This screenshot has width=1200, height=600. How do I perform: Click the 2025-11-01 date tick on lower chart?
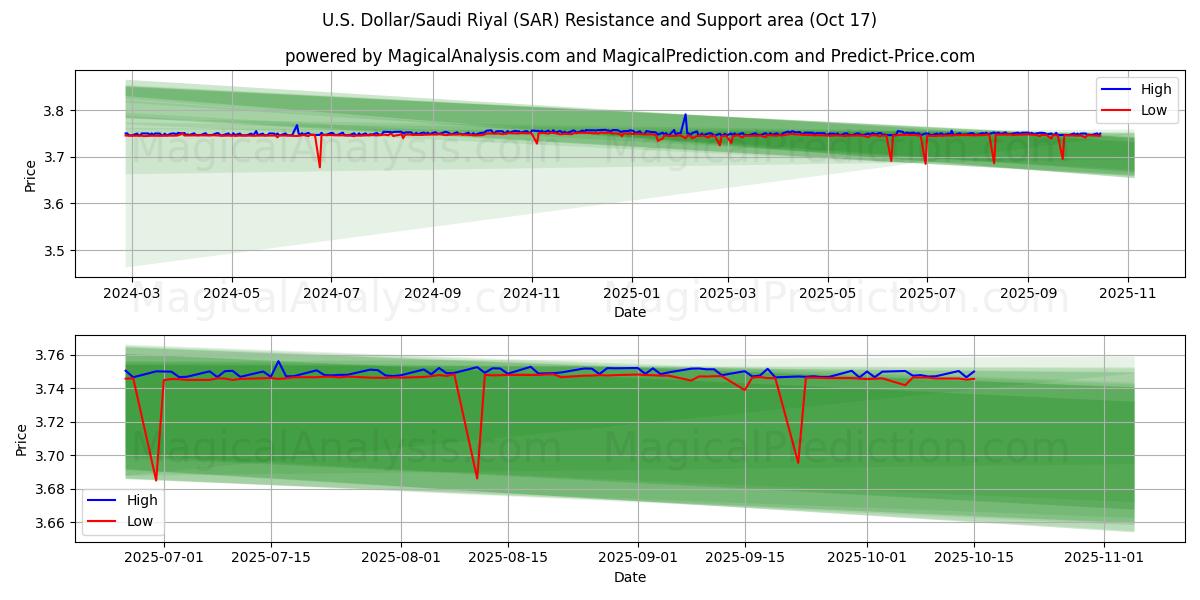pyautogui.click(x=1103, y=558)
